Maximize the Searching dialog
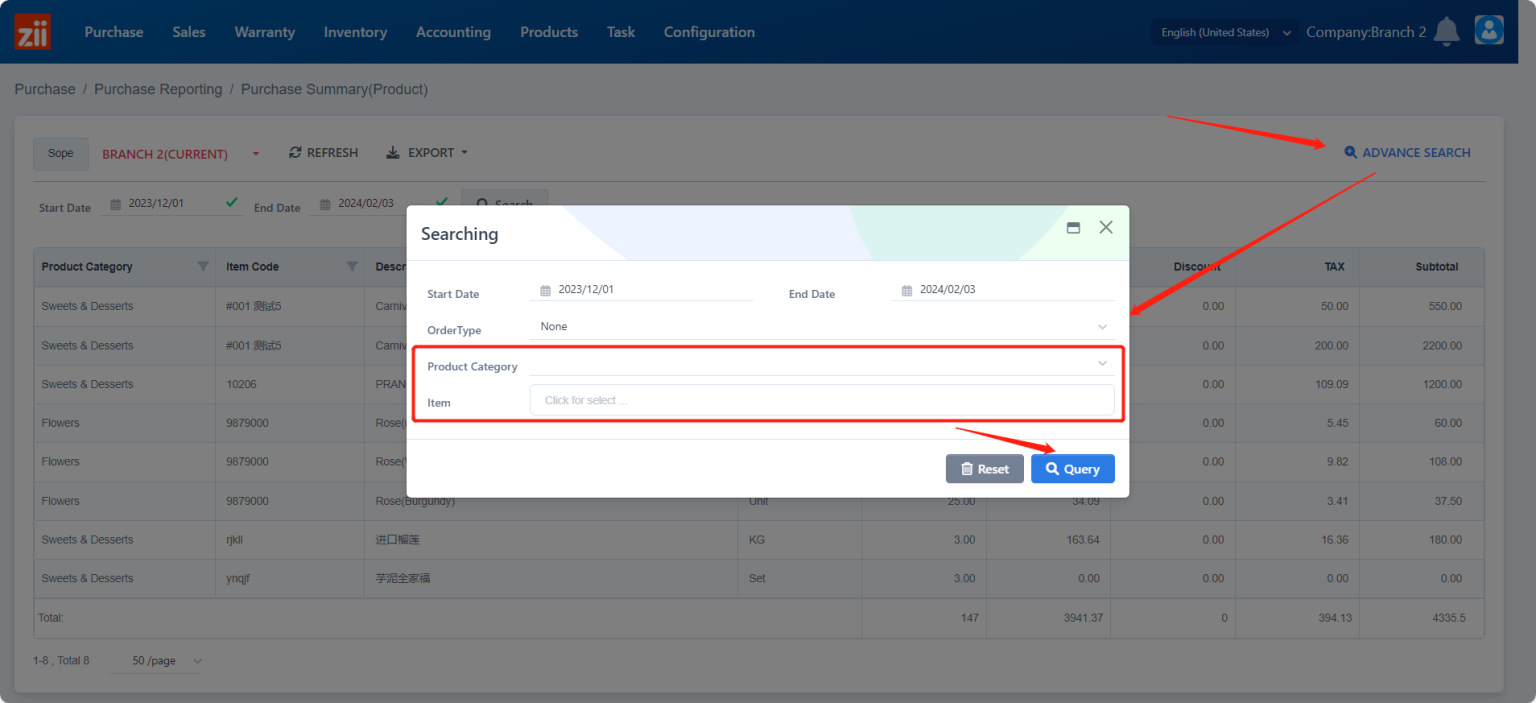1536x703 pixels. tap(1073, 227)
